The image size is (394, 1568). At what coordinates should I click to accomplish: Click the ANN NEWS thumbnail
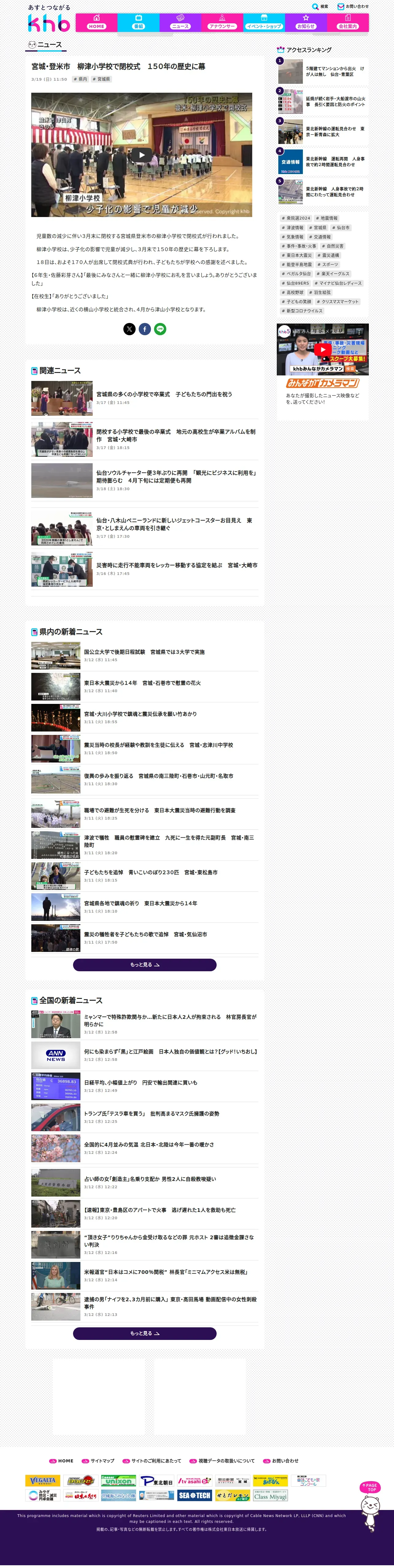56,1055
